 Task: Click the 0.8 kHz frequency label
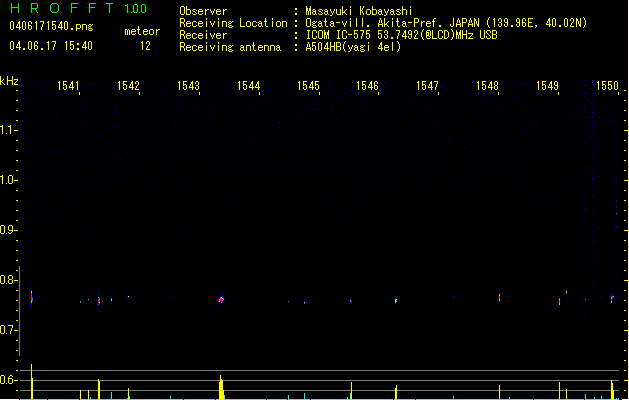click(x=8, y=280)
